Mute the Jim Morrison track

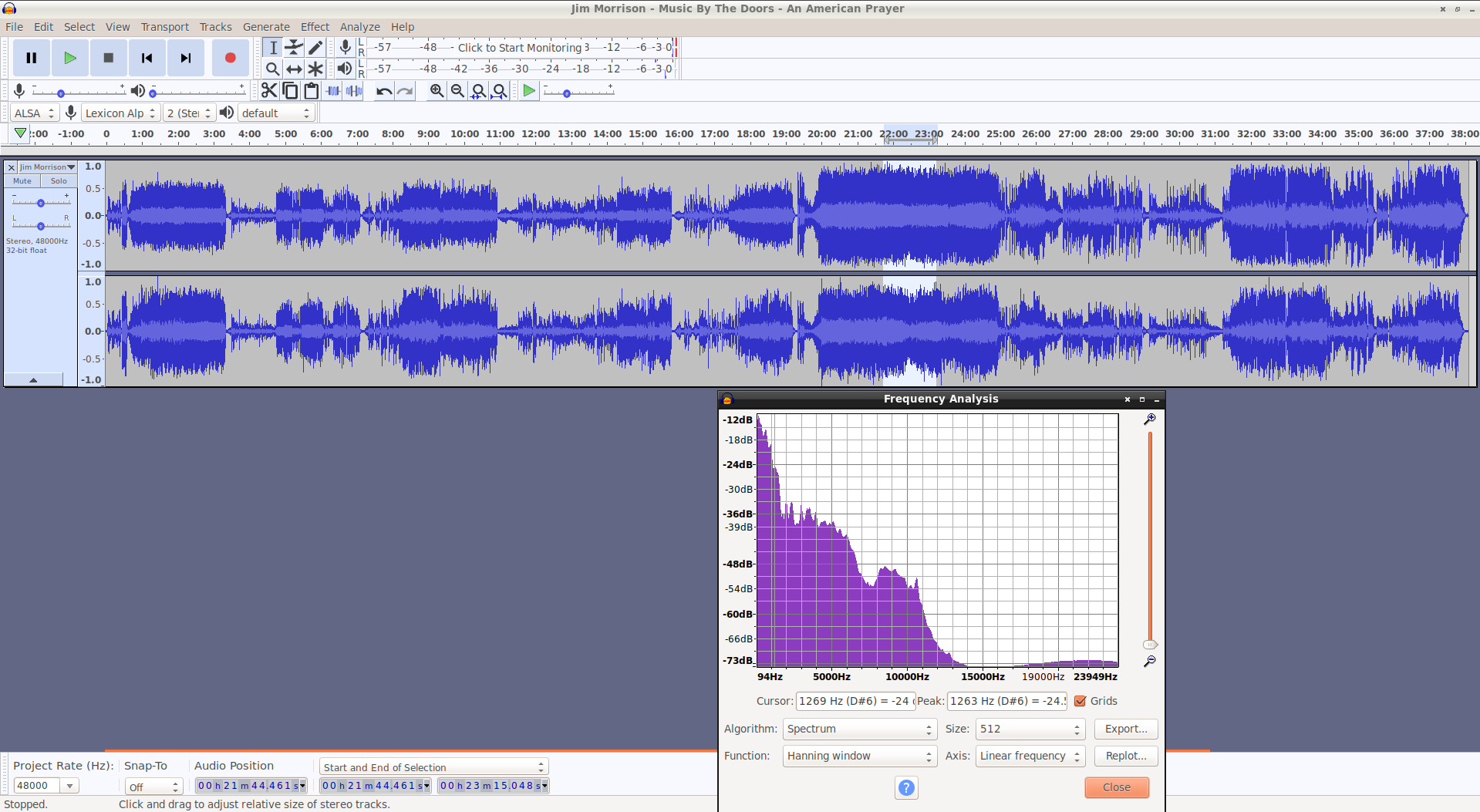22,181
